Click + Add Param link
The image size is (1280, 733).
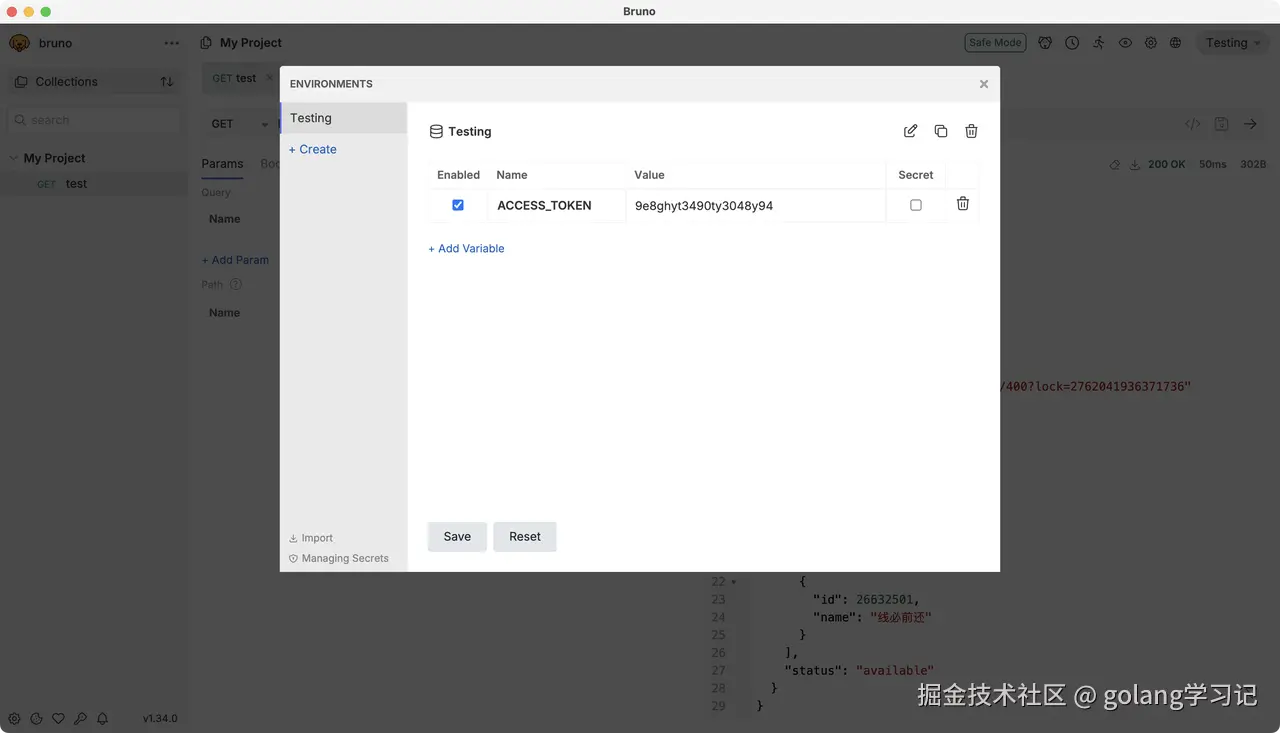tap(235, 260)
